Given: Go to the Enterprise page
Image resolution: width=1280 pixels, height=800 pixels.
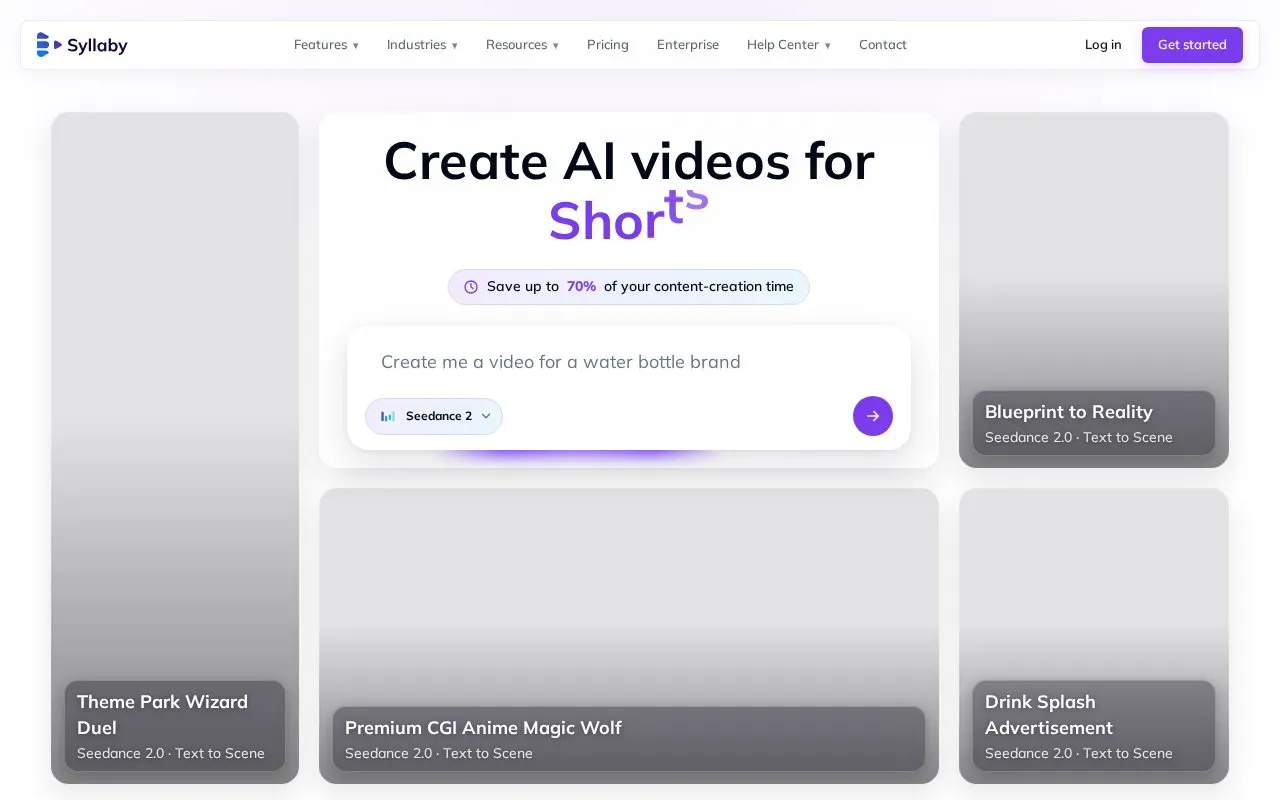Looking at the screenshot, I should 688,45.
